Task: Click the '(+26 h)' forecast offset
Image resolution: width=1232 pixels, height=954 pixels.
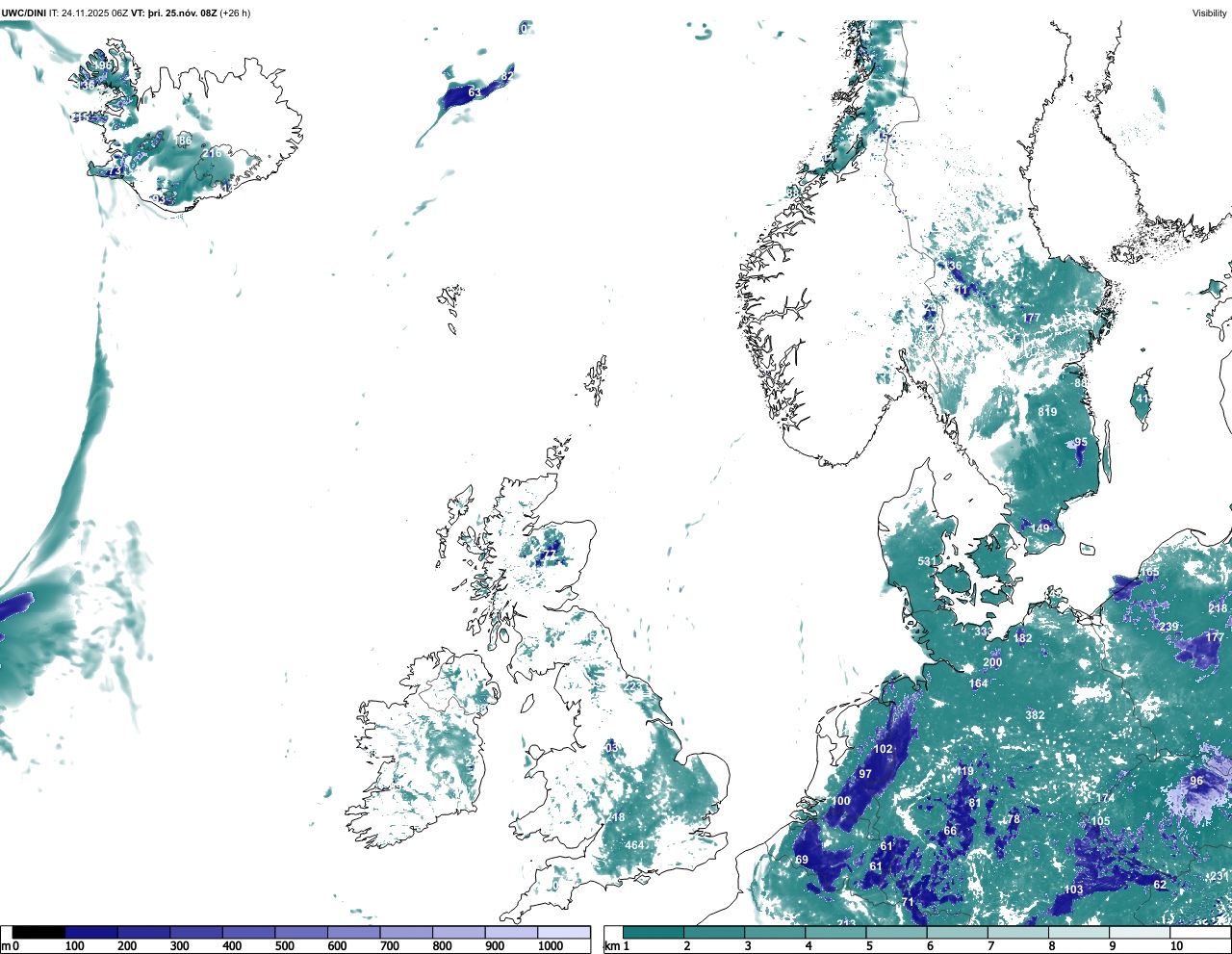Action: tap(236, 13)
